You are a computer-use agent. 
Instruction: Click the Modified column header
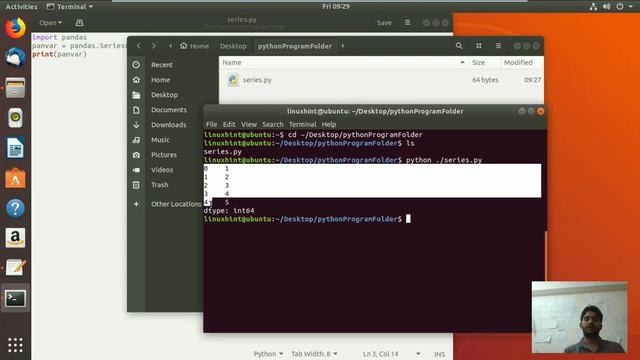[x=518, y=62]
